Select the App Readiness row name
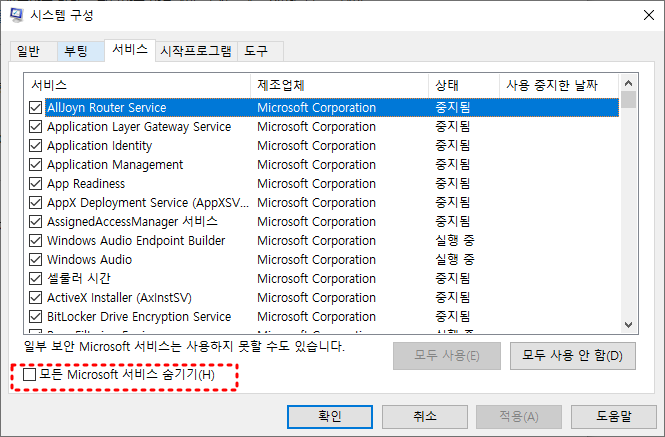 pyautogui.click(x=86, y=184)
